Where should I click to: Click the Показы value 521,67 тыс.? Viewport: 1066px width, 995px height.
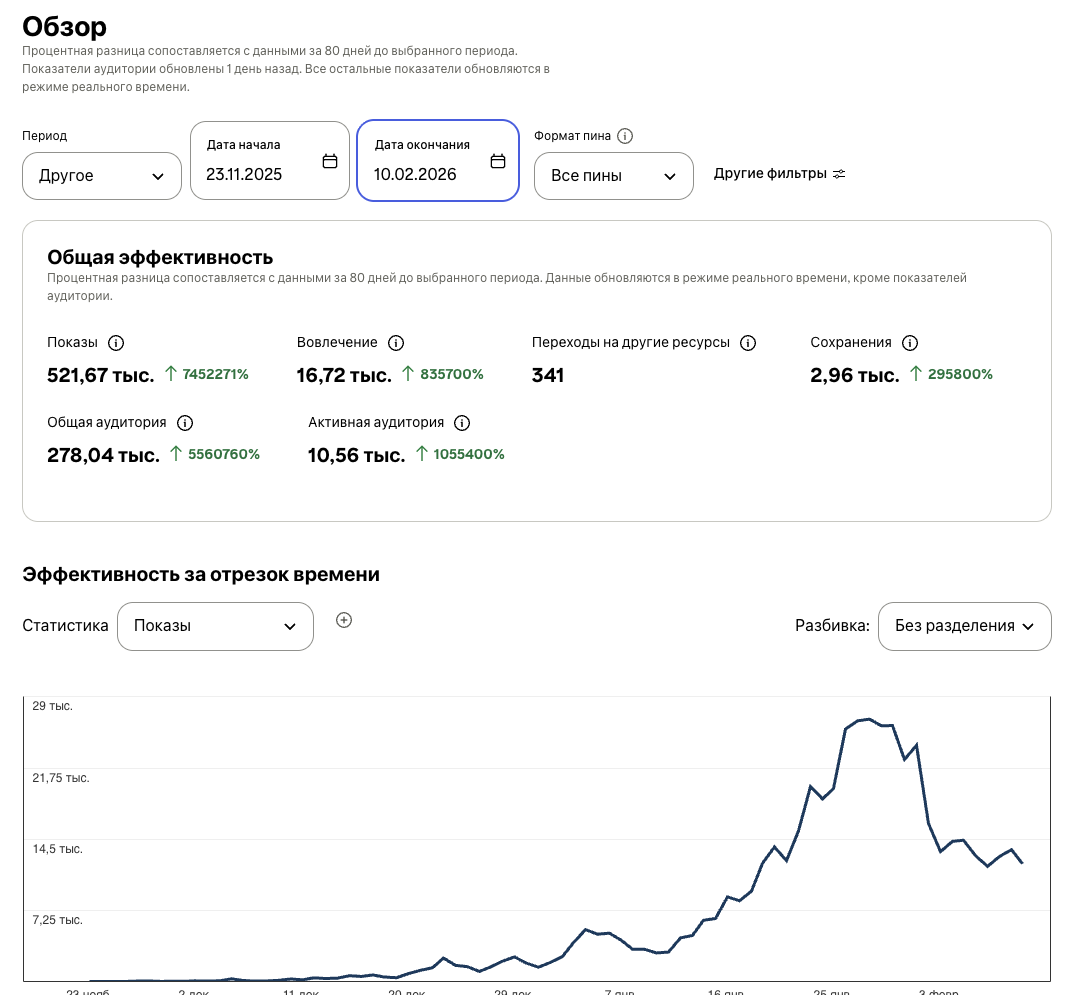(100, 375)
